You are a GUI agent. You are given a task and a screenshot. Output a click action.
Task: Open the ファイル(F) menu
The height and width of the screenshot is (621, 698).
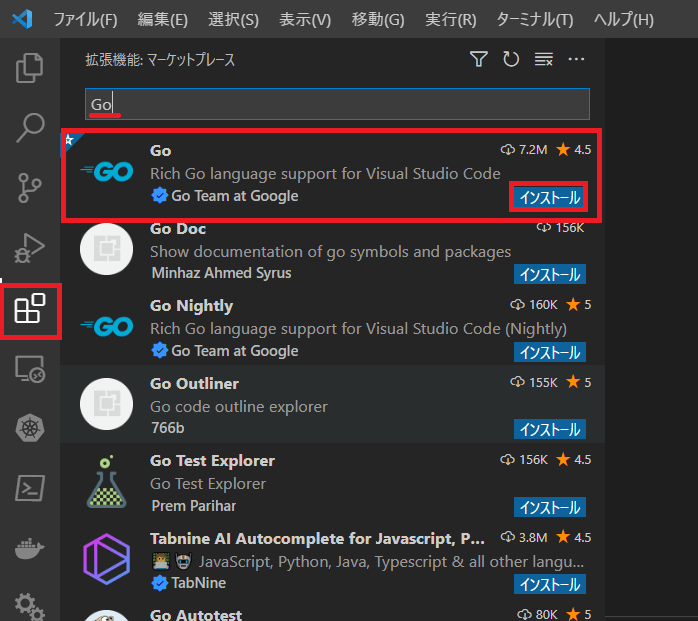pyautogui.click(x=85, y=20)
